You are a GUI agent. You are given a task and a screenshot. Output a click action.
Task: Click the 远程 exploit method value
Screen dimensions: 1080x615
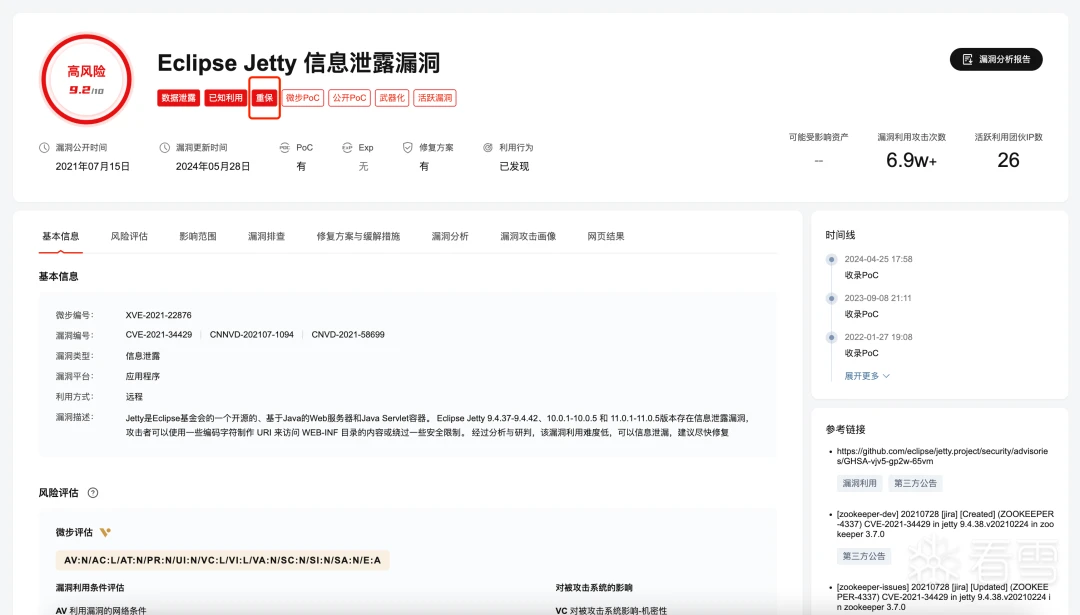point(134,397)
